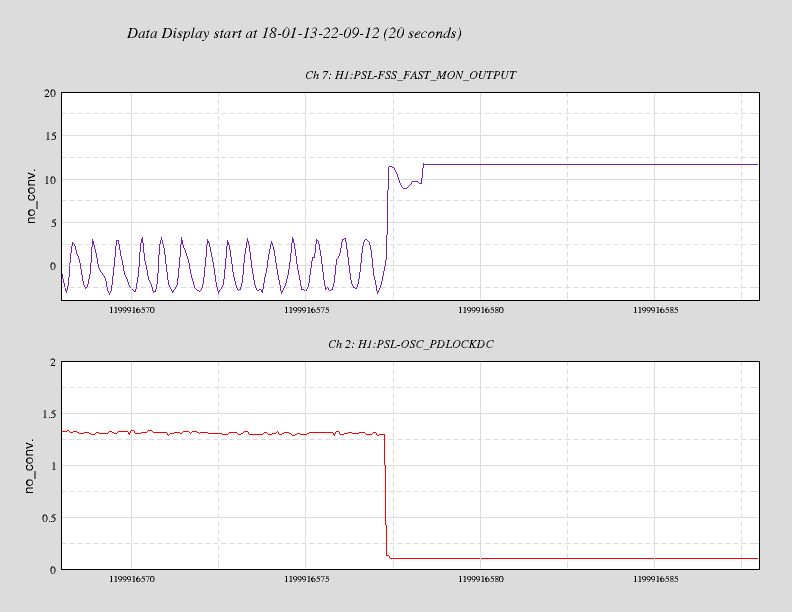This screenshot has height=612, width=792.
Task: Click the 15 tick on top plot y-axis
Action: (49, 136)
